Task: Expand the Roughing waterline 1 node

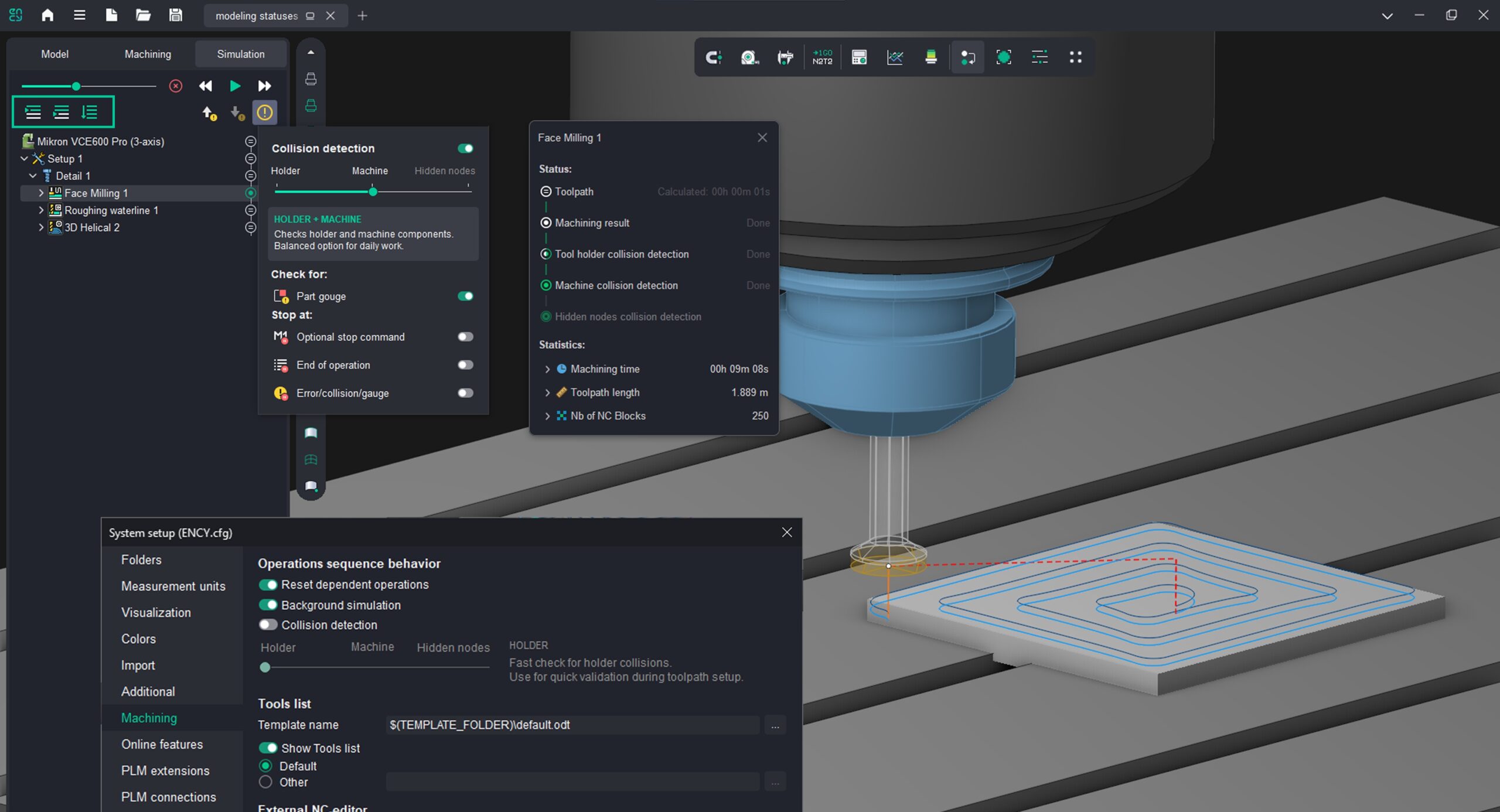Action: click(41, 210)
